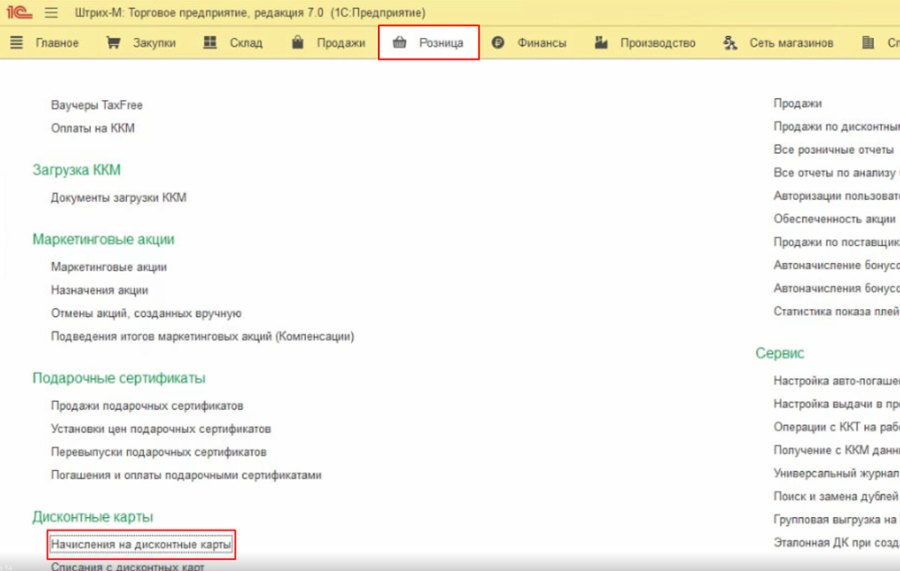Open Назначения акции link
This screenshot has width=900, height=571.
pos(99,290)
